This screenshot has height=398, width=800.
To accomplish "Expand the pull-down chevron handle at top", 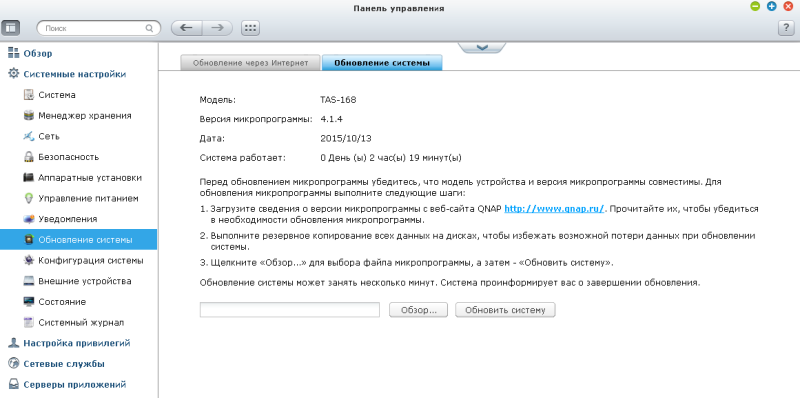I will pos(482,47).
